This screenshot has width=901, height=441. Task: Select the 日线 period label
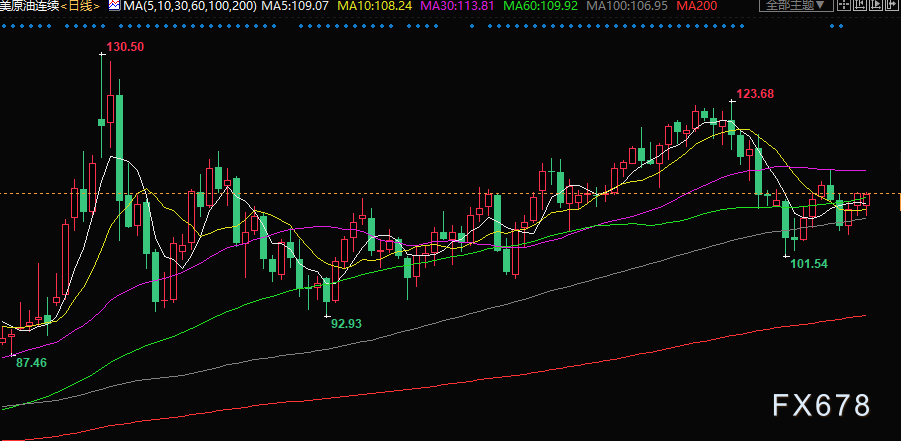point(80,6)
